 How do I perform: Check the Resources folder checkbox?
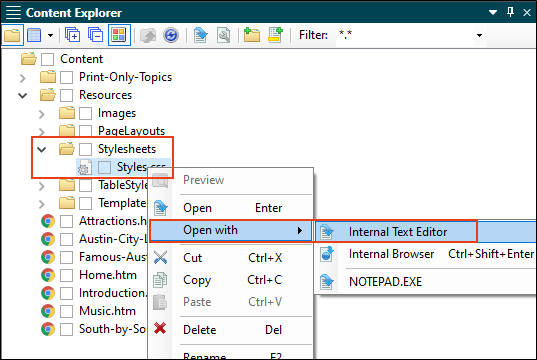tap(66, 95)
